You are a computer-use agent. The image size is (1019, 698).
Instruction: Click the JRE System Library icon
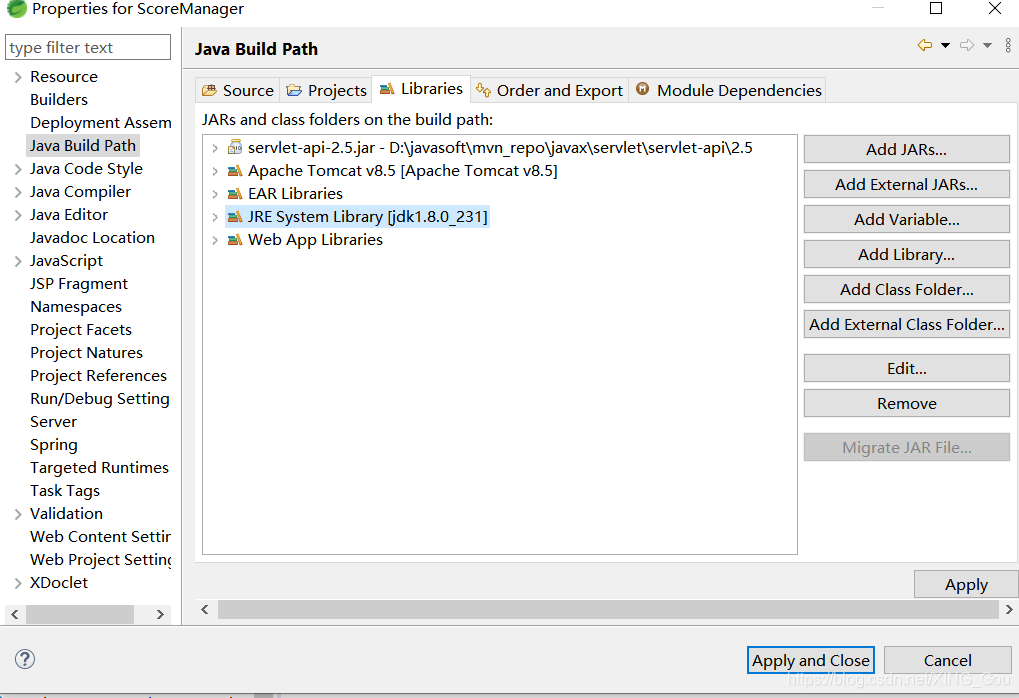tap(235, 216)
